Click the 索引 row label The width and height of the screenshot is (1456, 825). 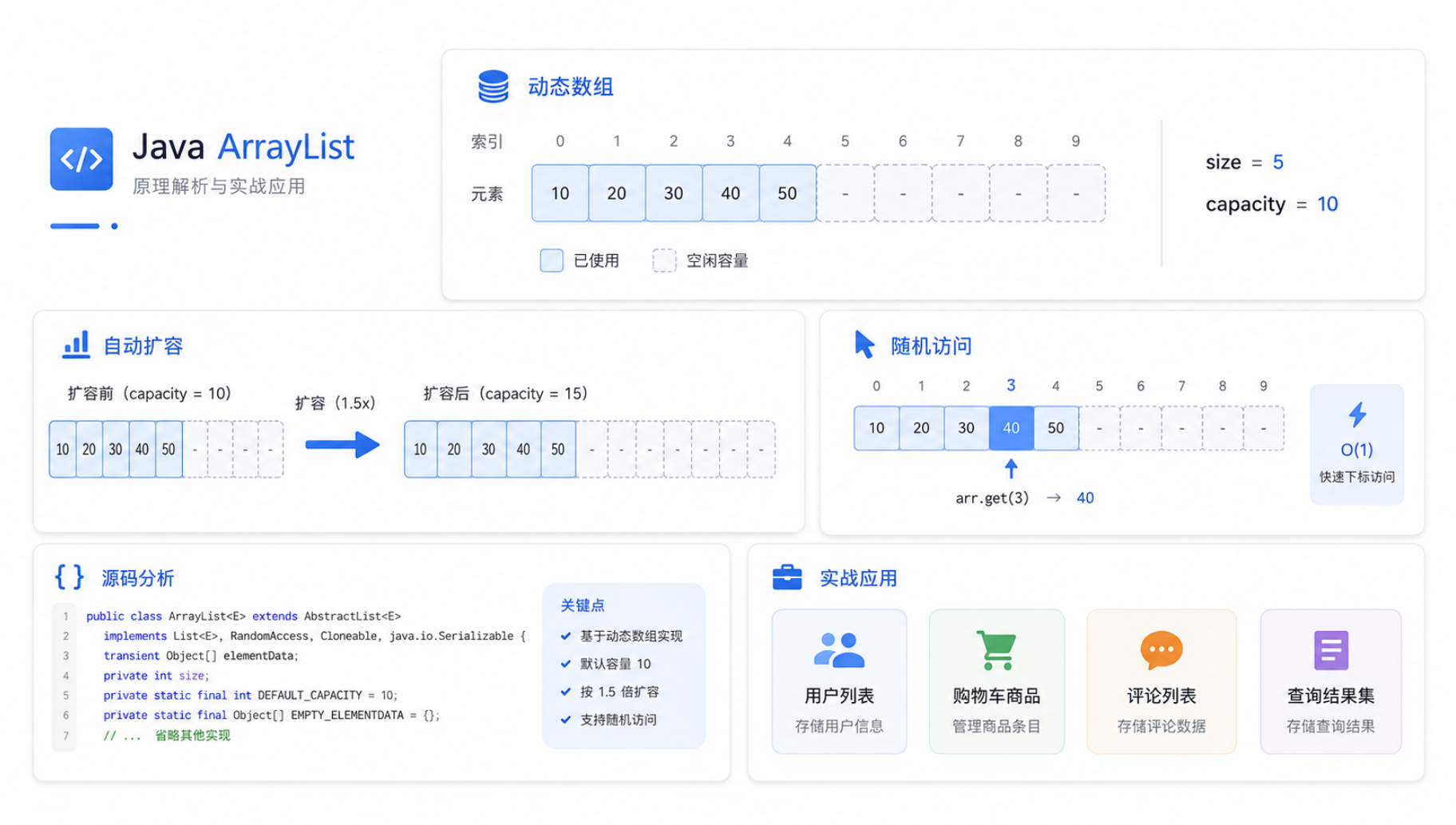487,142
